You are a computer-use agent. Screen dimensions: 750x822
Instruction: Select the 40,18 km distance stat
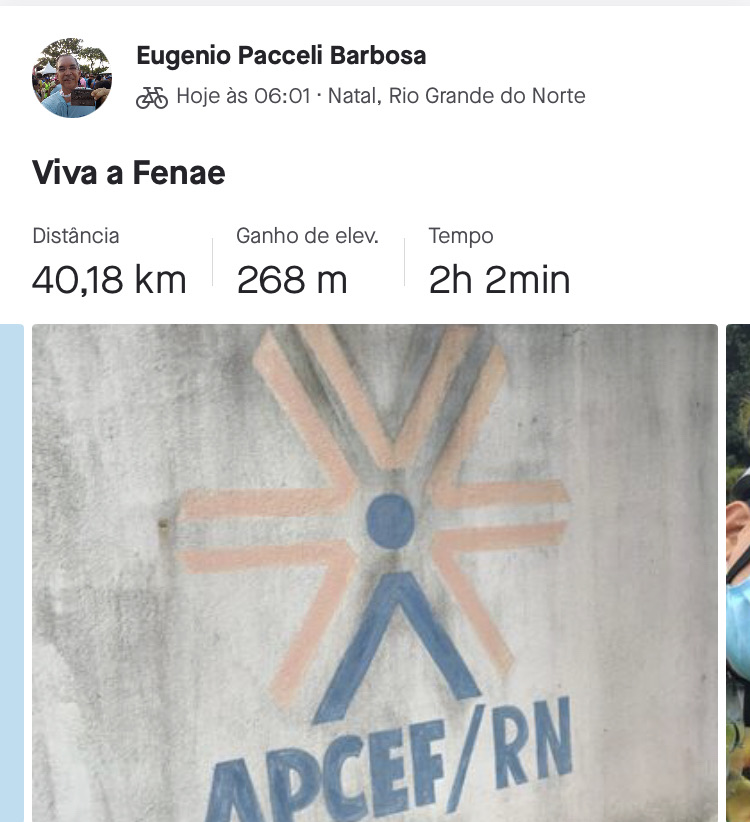tap(109, 280)
